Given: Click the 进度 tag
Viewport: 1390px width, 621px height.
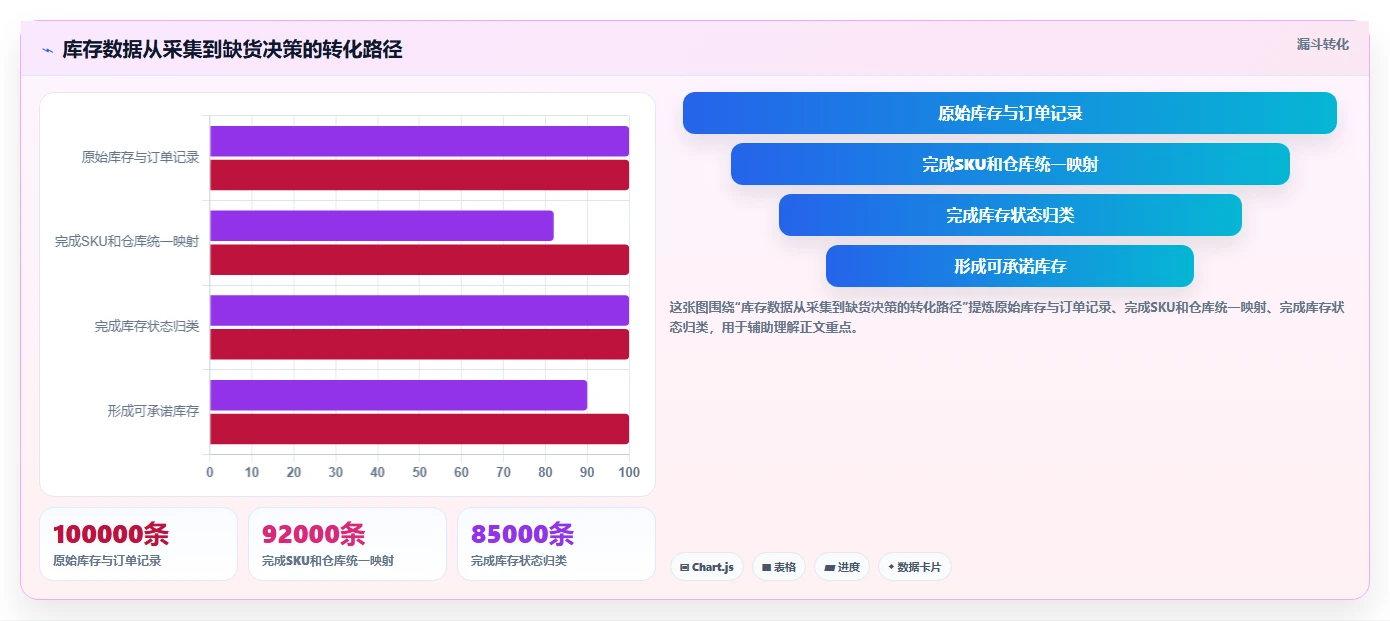Looking at the screenshot, I should pyautogui.click(x=842, y=567).
